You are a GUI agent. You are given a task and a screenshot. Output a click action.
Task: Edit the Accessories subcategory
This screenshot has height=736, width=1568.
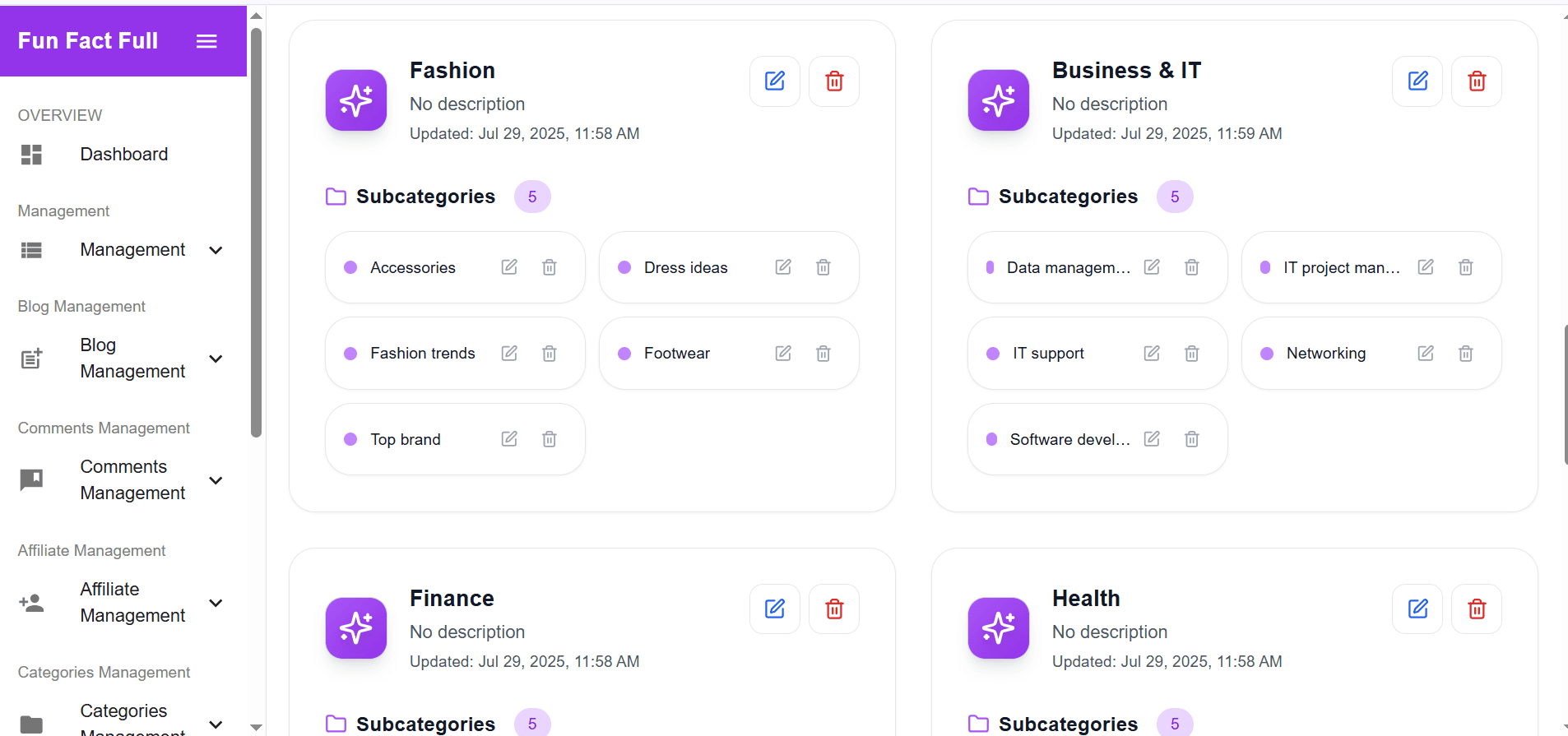coord(509,267)
